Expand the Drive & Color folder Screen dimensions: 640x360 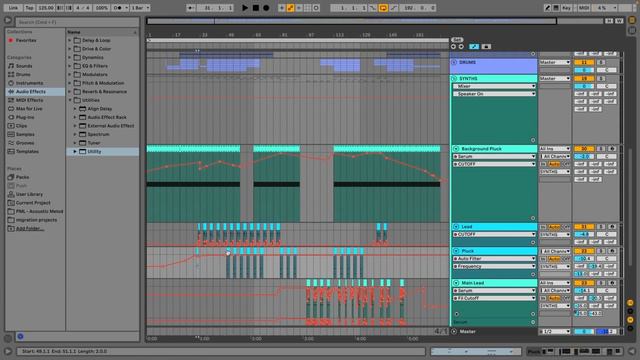click(x=70, y=49)
